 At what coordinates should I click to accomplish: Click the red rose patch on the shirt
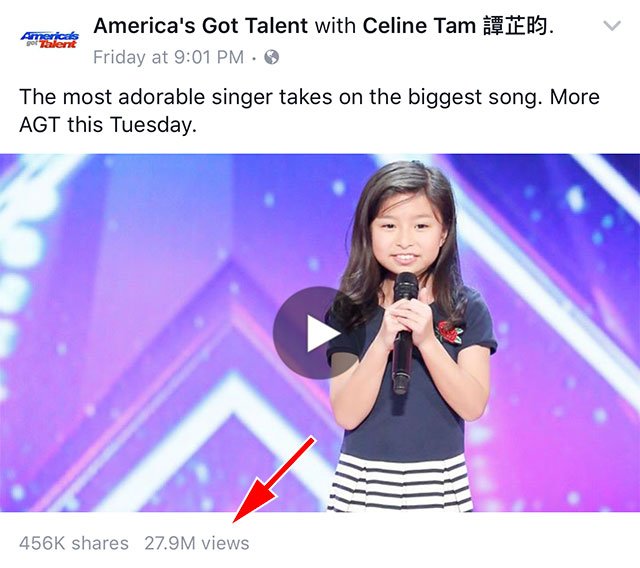tap(448, 331)
